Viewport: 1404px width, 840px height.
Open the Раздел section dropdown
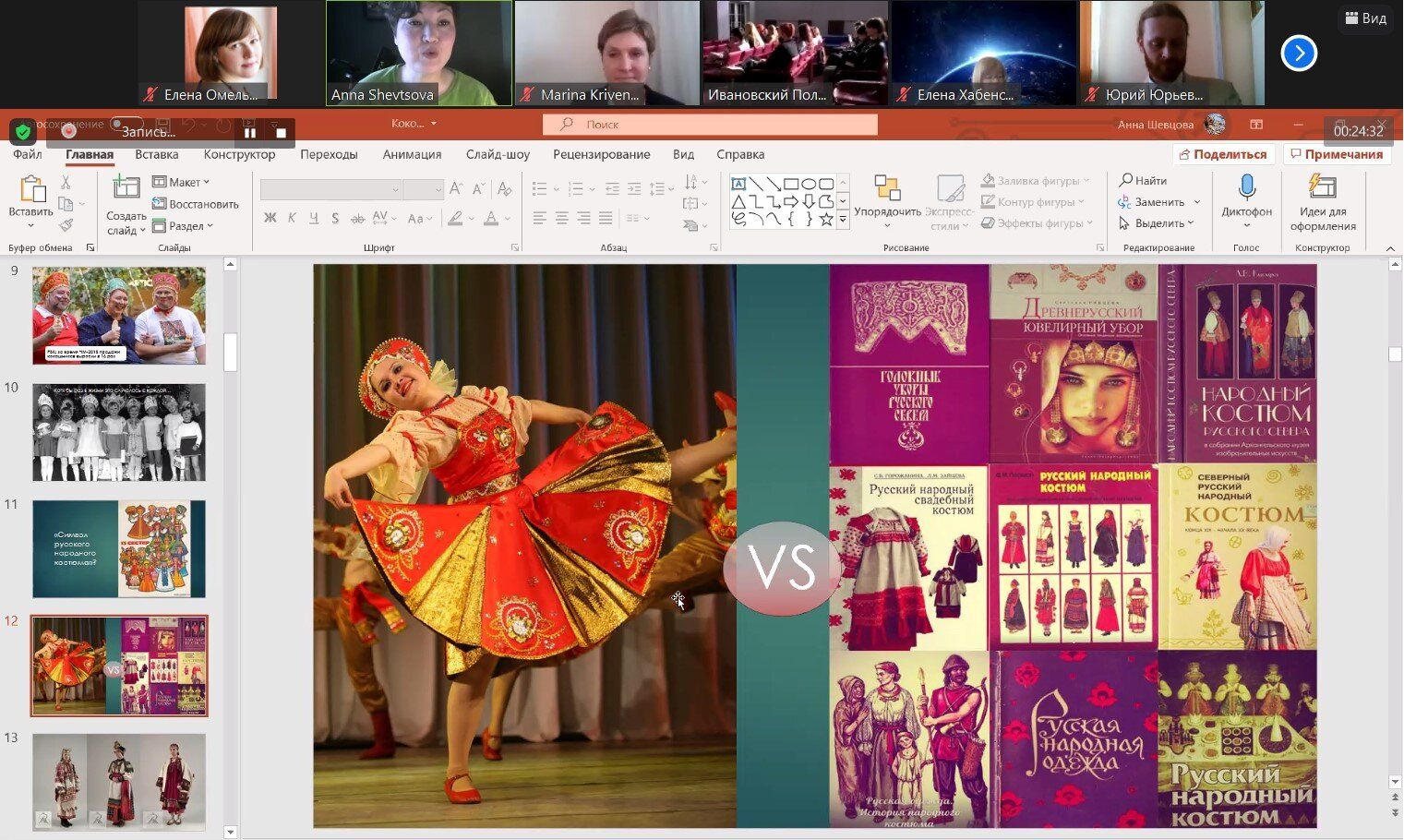tap(183, 225)
